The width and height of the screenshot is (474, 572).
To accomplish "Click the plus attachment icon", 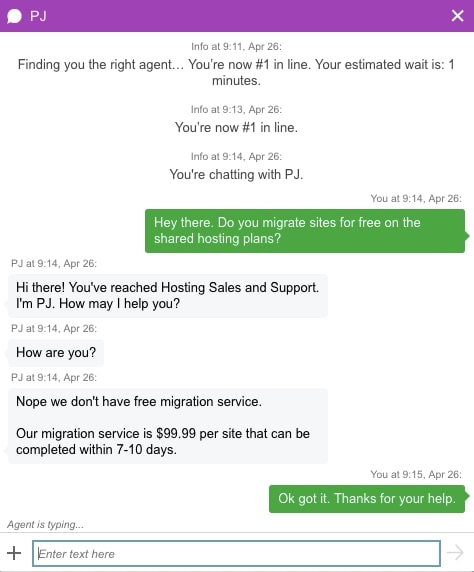I will 14,553.
